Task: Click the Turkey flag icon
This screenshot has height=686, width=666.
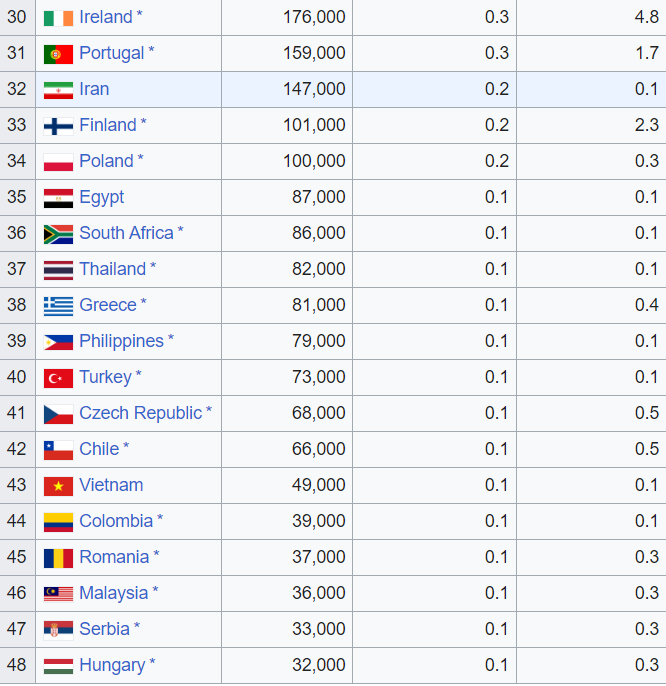Action: pos(58,378)
